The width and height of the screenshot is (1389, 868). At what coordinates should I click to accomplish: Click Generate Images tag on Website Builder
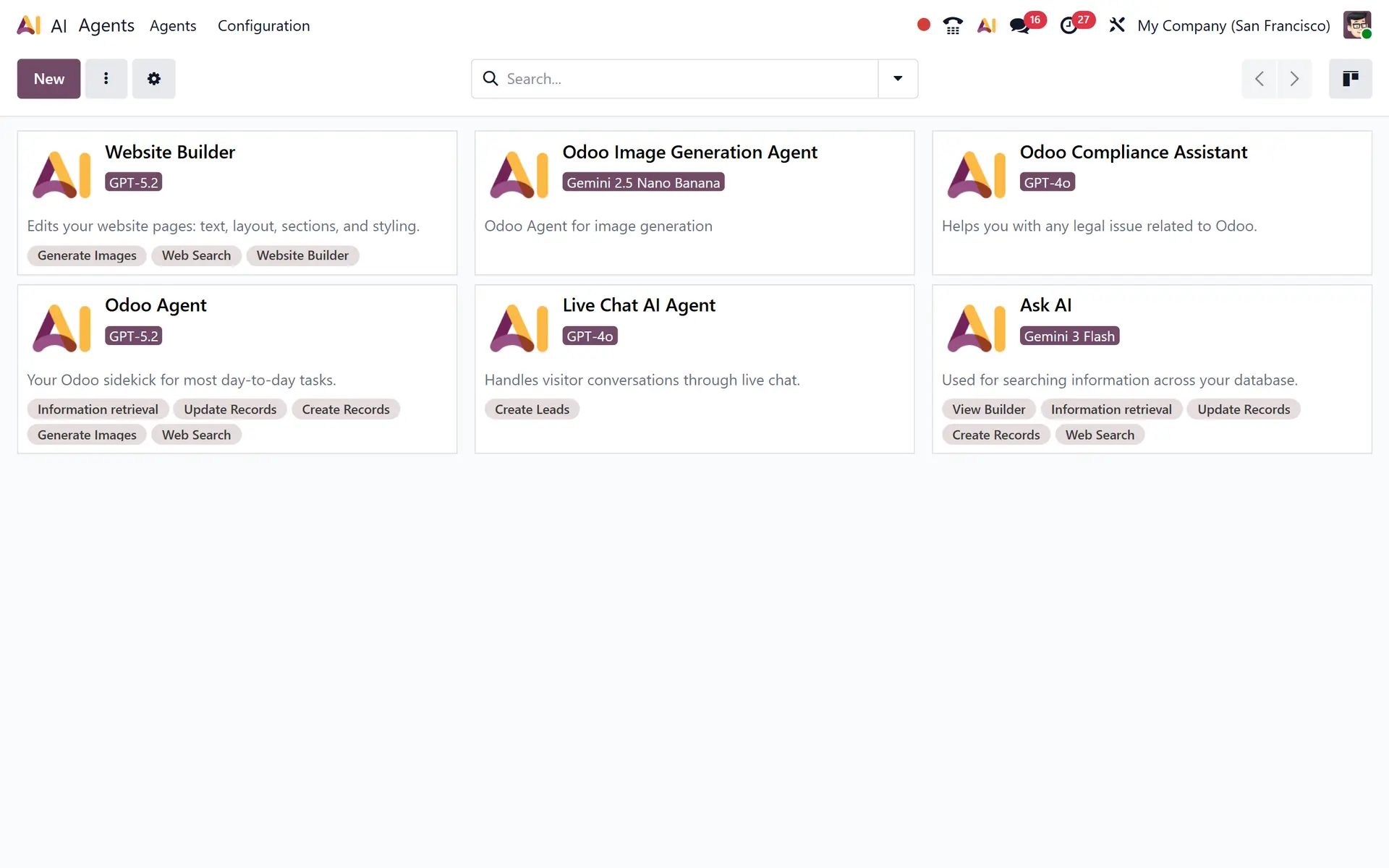pyautogui.click(x=87, y=255)
